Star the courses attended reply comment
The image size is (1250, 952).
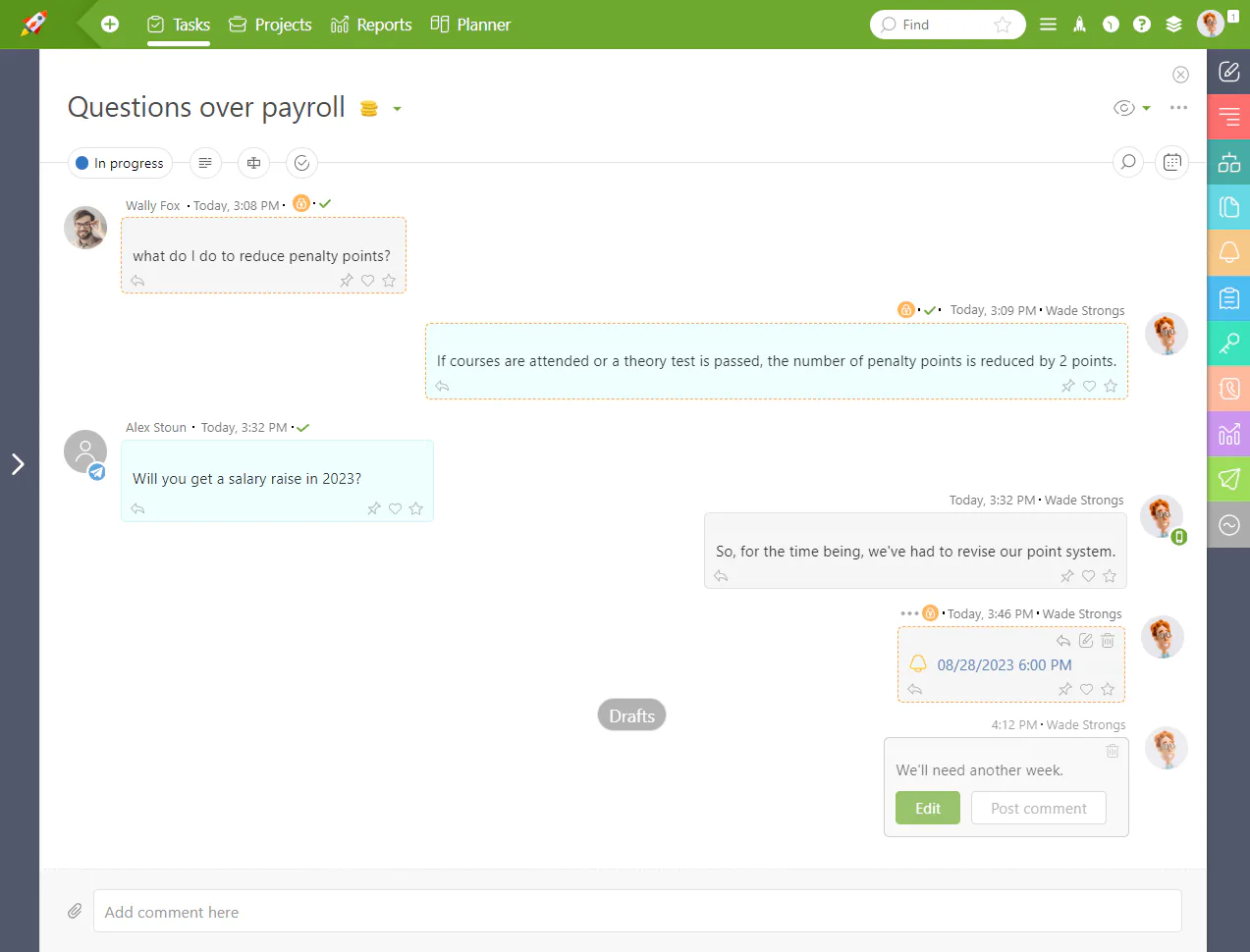[x=1111, y=386]
